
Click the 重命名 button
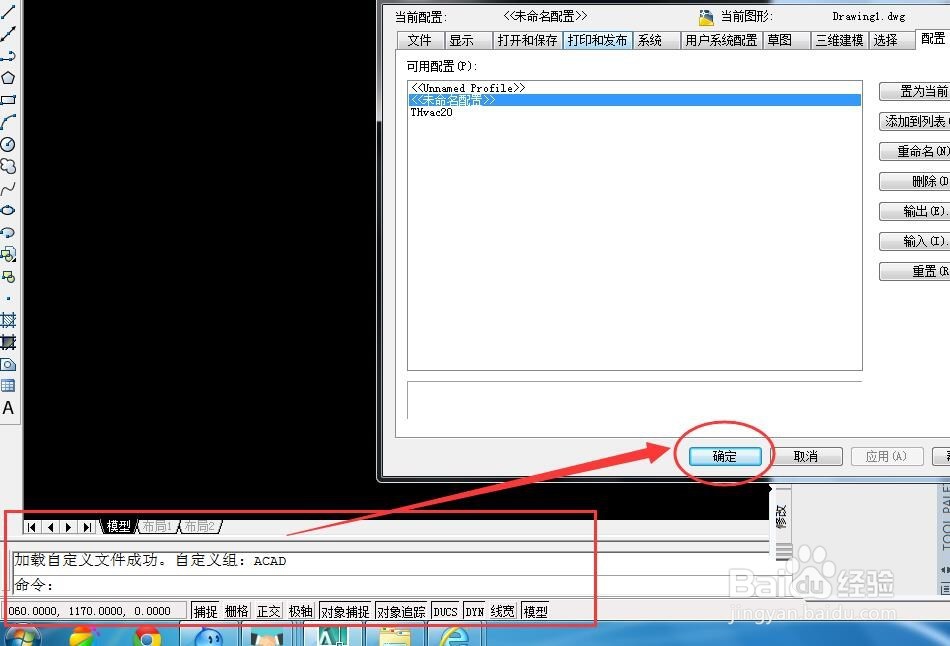pyautogui.click(x=915, y=151)
